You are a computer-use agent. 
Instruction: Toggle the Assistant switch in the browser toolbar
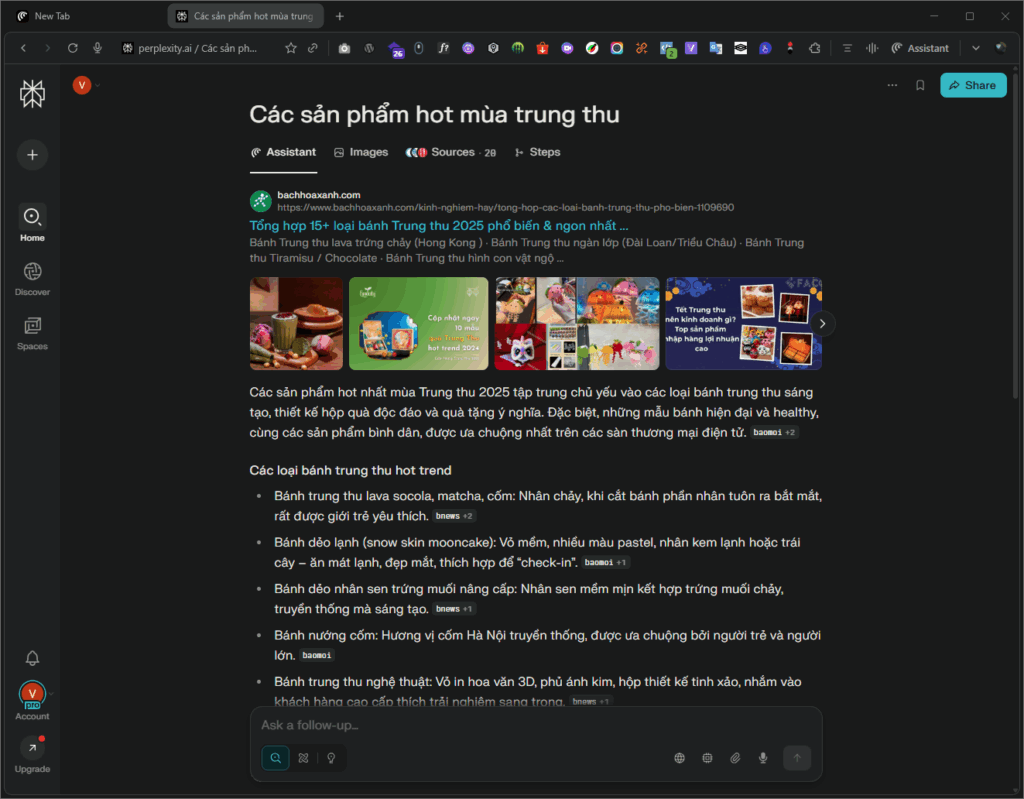920,47
